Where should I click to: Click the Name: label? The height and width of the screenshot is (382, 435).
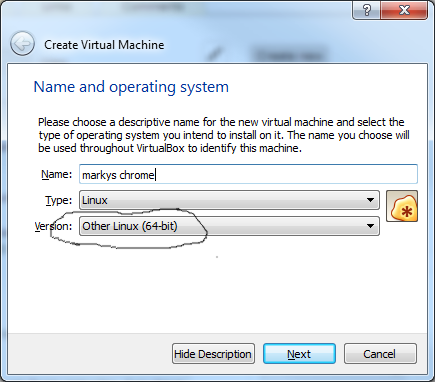56,174
